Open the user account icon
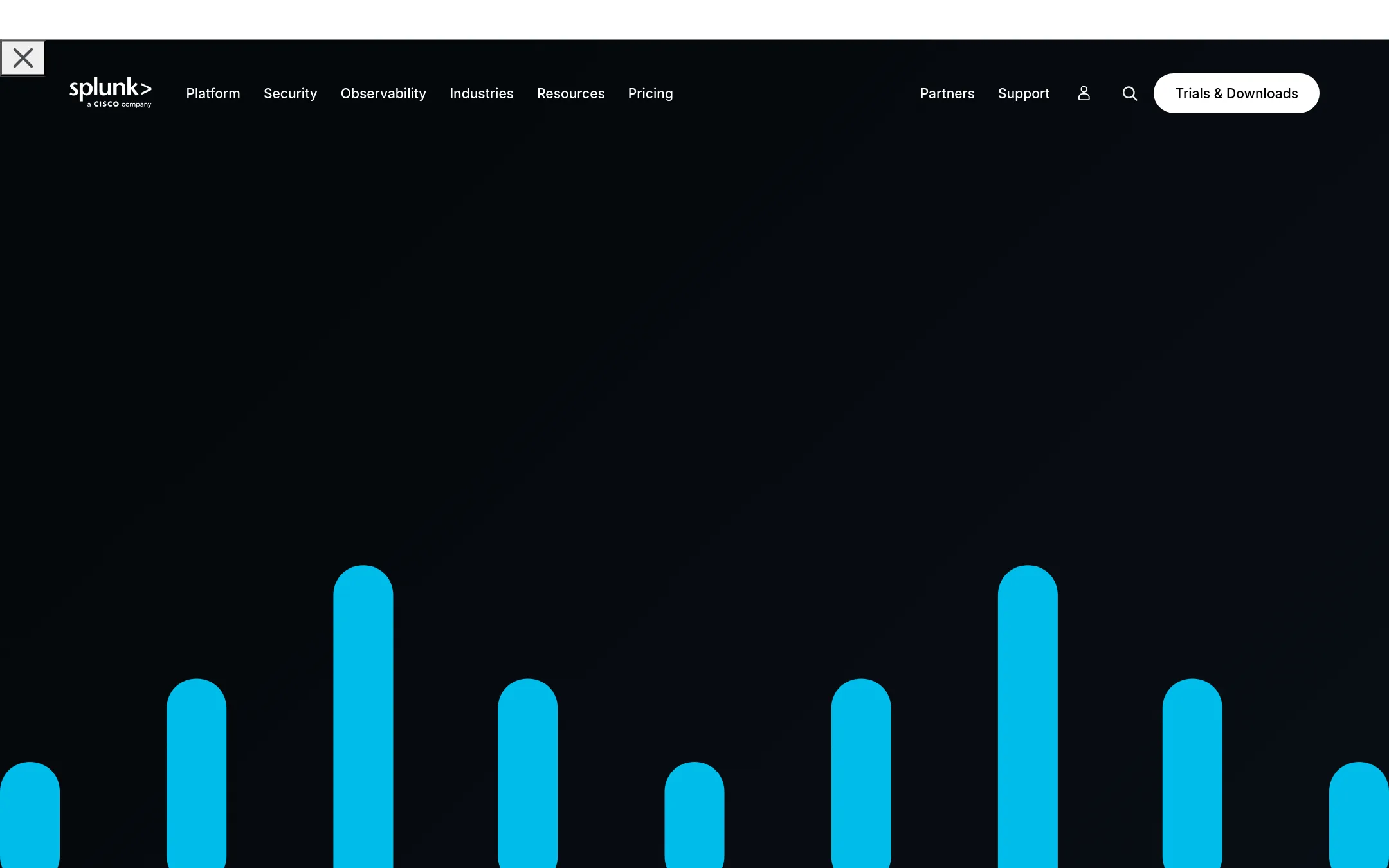This screenshot has height=868, width=1389. coord(1084,93)
